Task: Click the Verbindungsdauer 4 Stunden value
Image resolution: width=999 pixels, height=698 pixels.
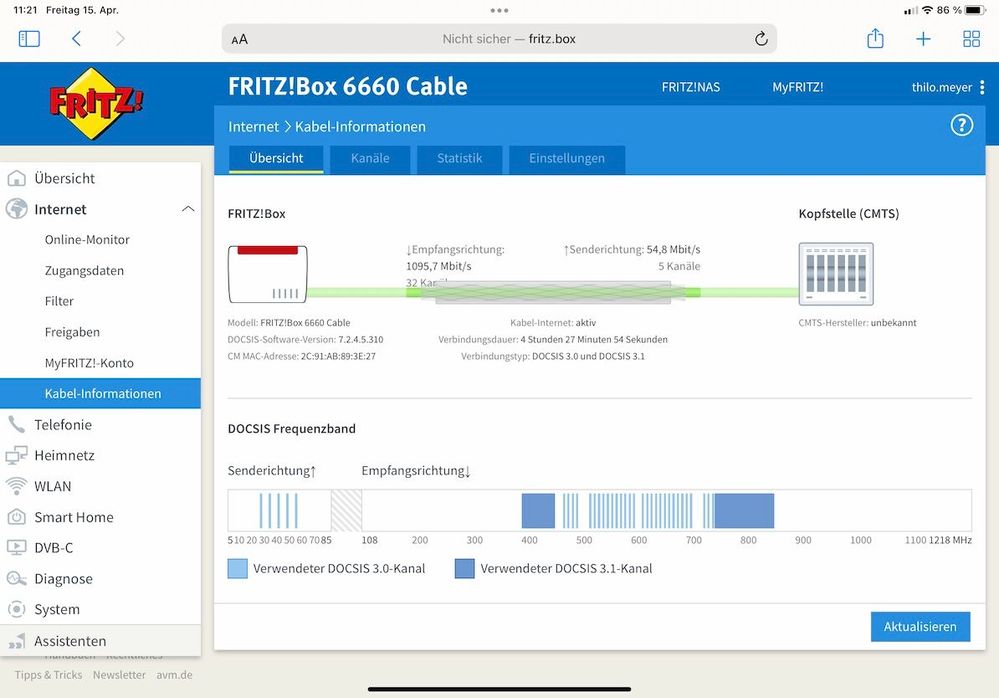Action: tap(594, 339)
